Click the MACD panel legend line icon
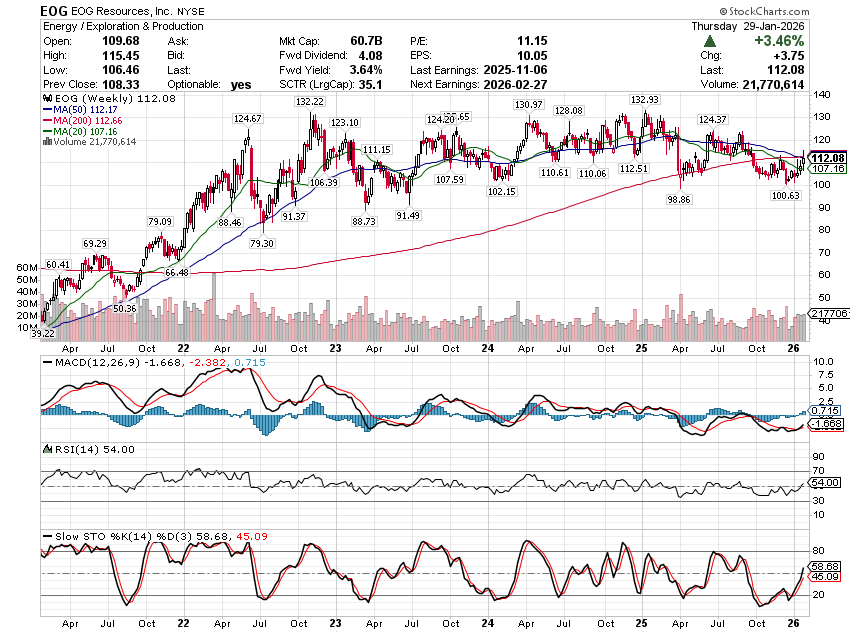Viewport: 850px width, 633px height. click(x=46, y=362)
